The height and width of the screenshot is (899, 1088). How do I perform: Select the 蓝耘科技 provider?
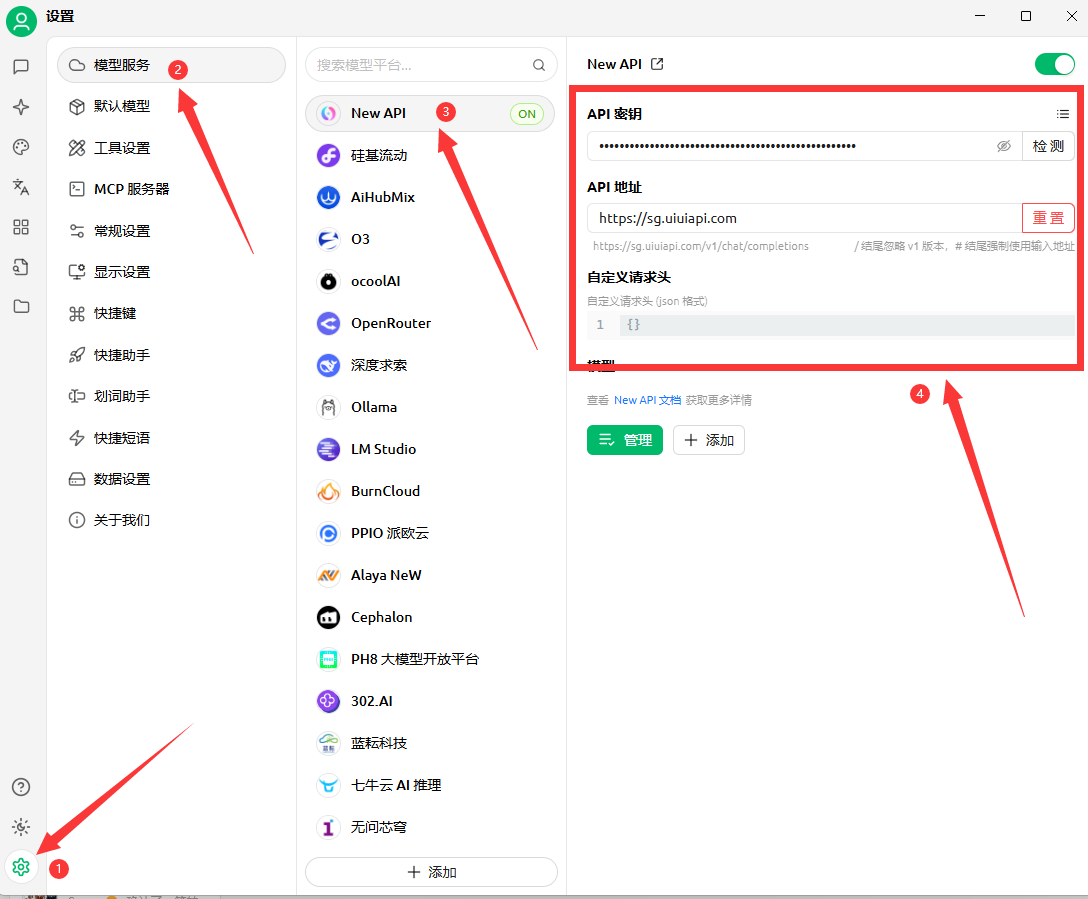click(x=430, y=743)
